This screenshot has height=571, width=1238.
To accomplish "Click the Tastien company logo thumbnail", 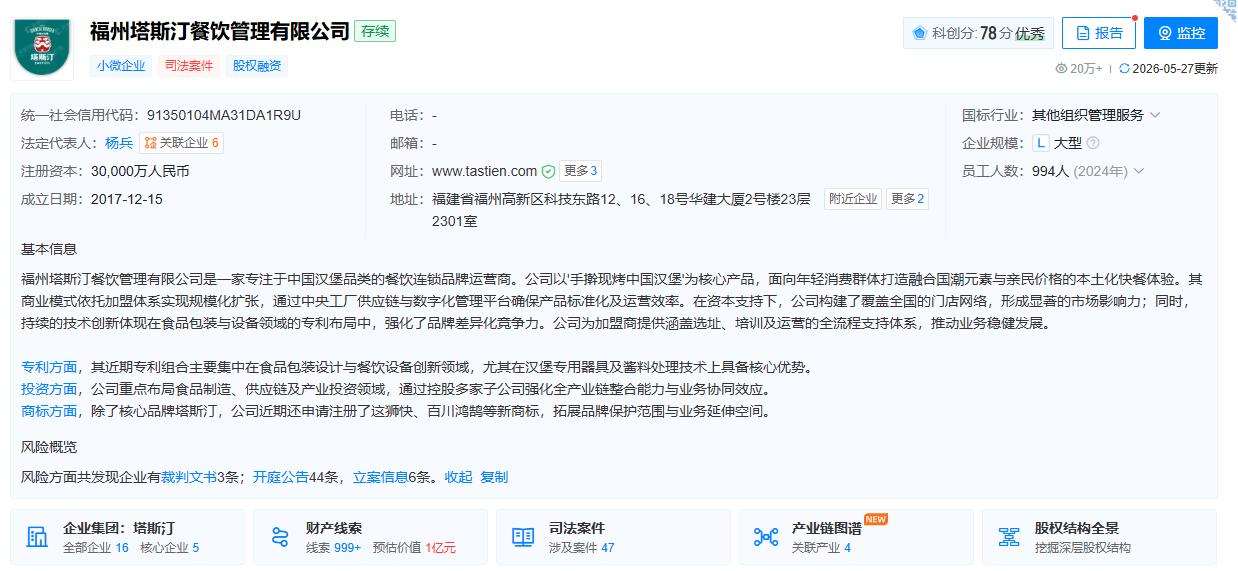I will pos(42,47).
